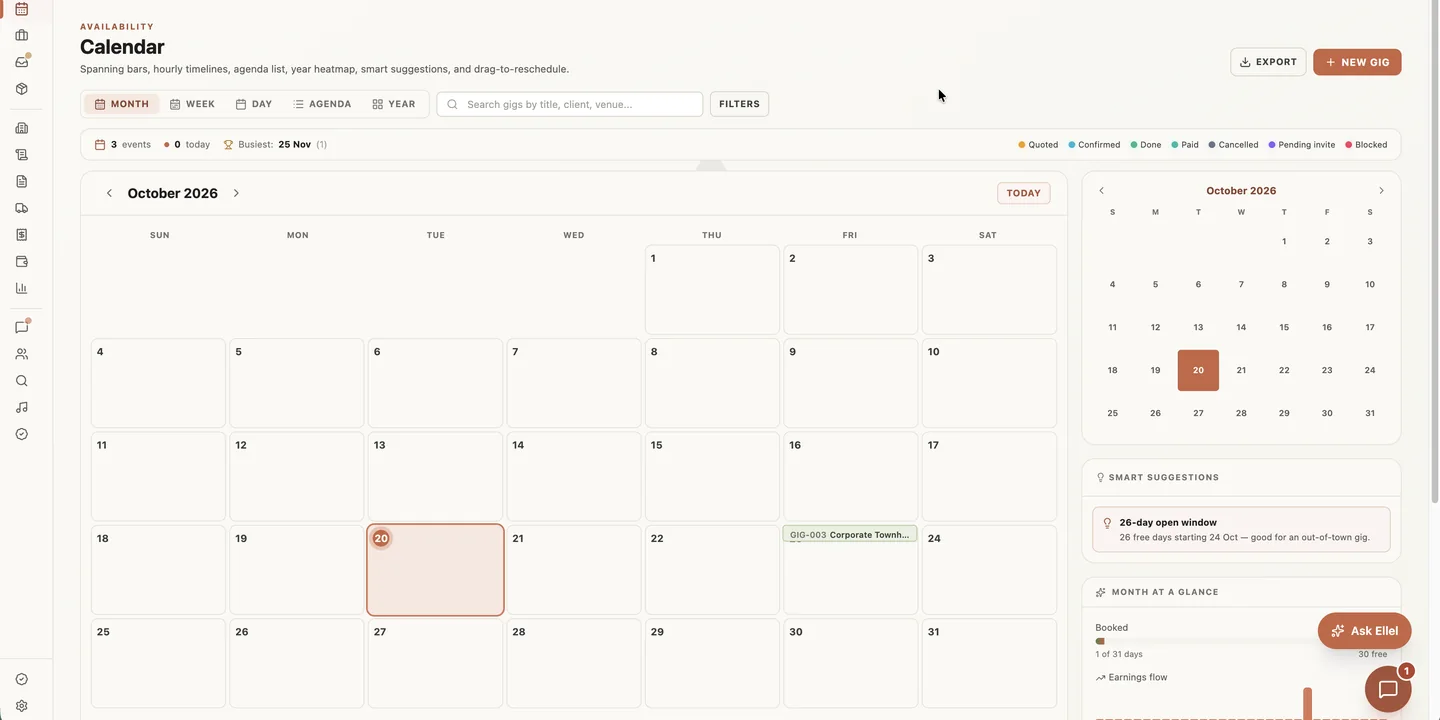
Task: Open the Ask Ellel assistant
Action: [x=1364, y=631]
